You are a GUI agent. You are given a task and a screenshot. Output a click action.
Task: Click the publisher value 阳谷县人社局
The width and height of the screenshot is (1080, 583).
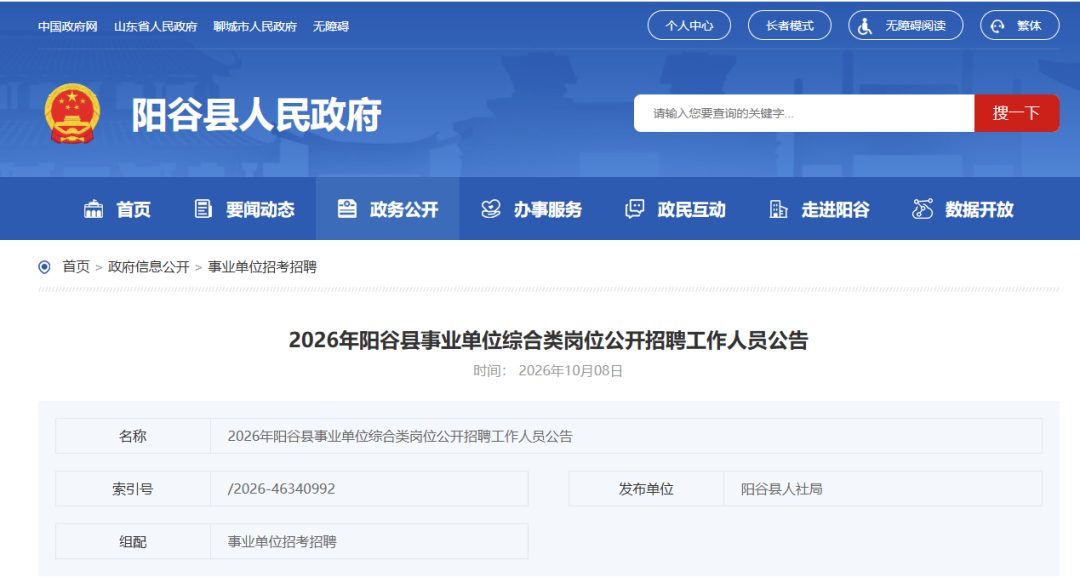click(x=782, y=489)
